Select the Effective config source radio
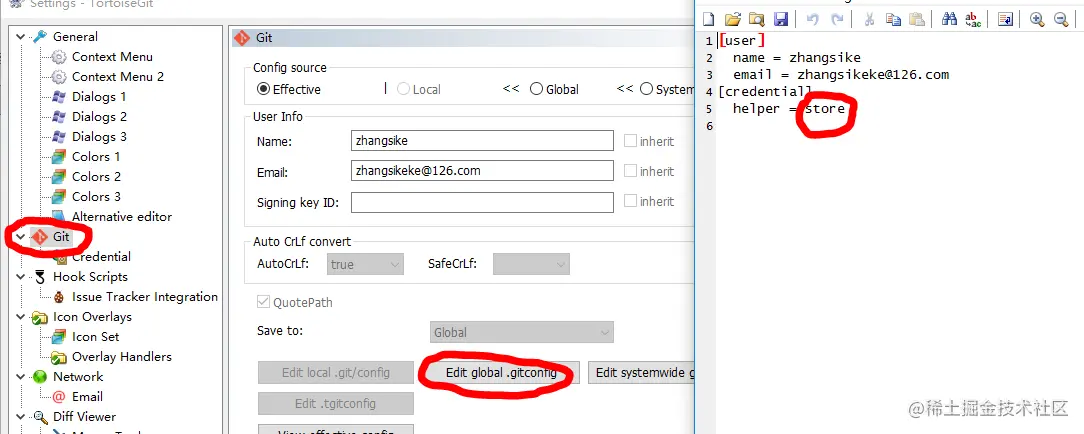The image size is (1084, 434). pyautogui.click(x=263, y=89)
